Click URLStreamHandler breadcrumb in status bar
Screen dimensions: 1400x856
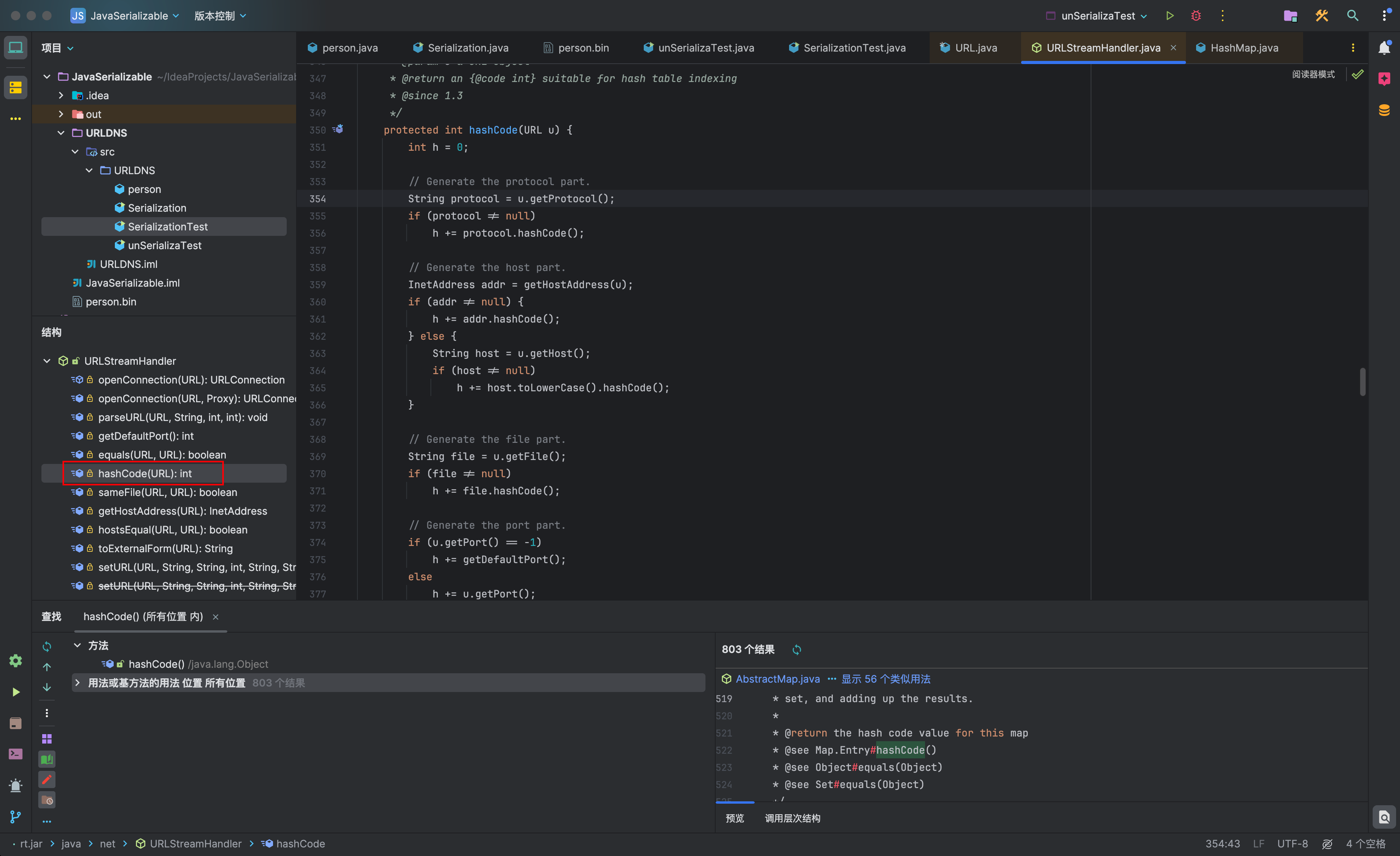(x=189, y=844)
